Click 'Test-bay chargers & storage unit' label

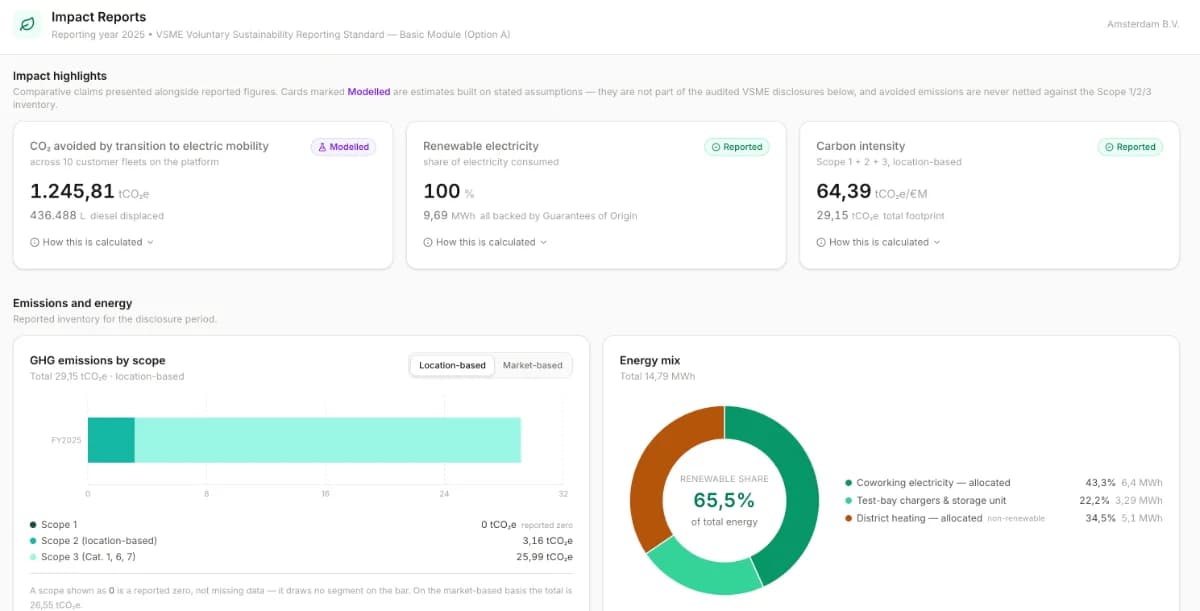(x=931, y=500)
